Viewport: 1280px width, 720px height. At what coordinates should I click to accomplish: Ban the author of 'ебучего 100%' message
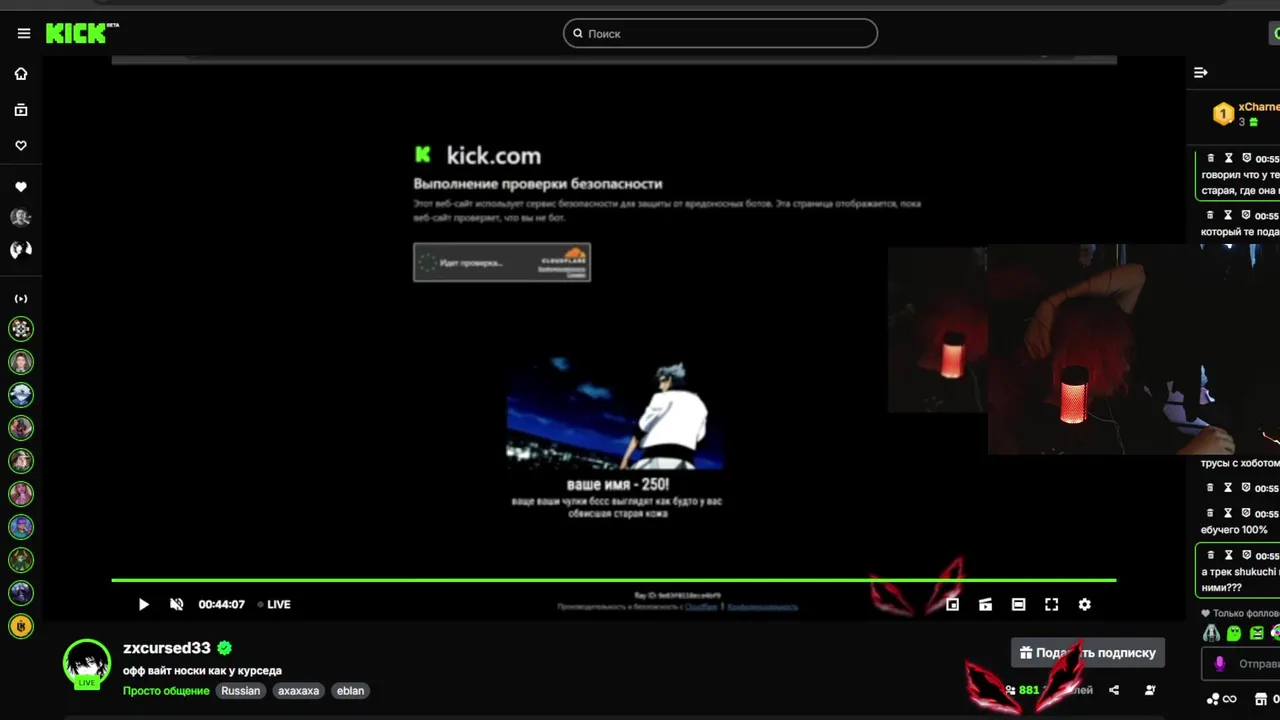click(x=1247, y=513)
